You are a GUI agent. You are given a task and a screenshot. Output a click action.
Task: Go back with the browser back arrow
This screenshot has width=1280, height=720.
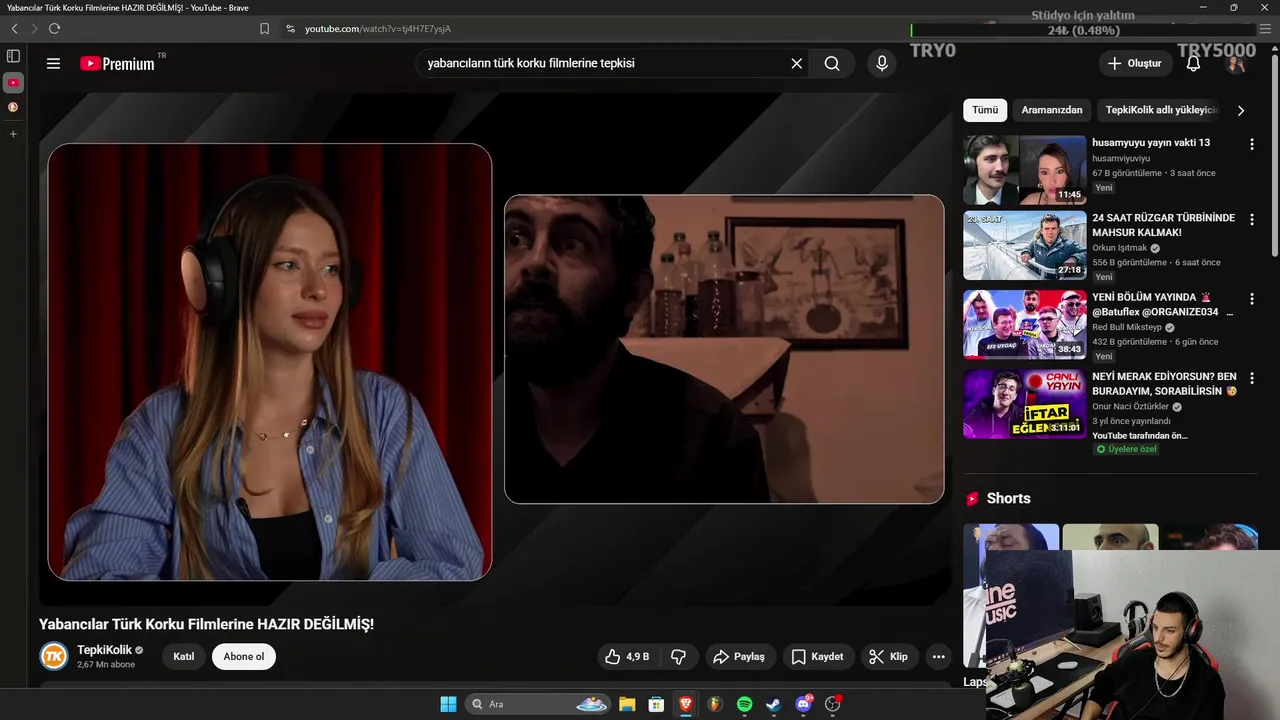tap(14, 29)
